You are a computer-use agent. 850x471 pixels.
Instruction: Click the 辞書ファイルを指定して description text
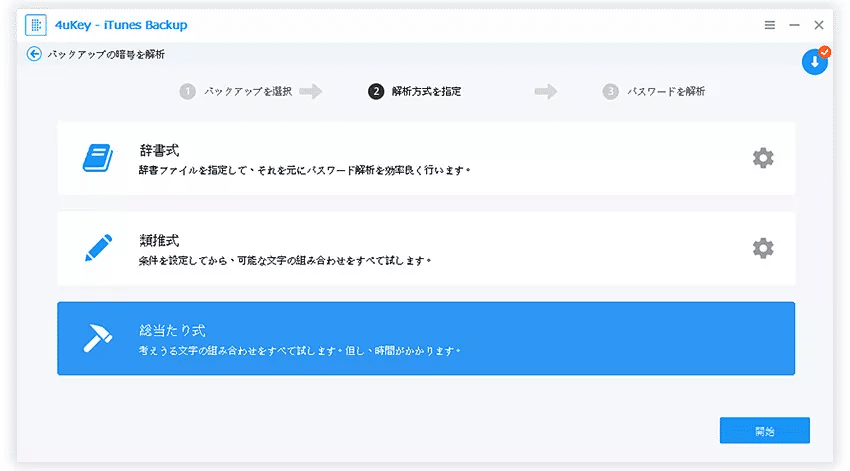coord(304,170)
